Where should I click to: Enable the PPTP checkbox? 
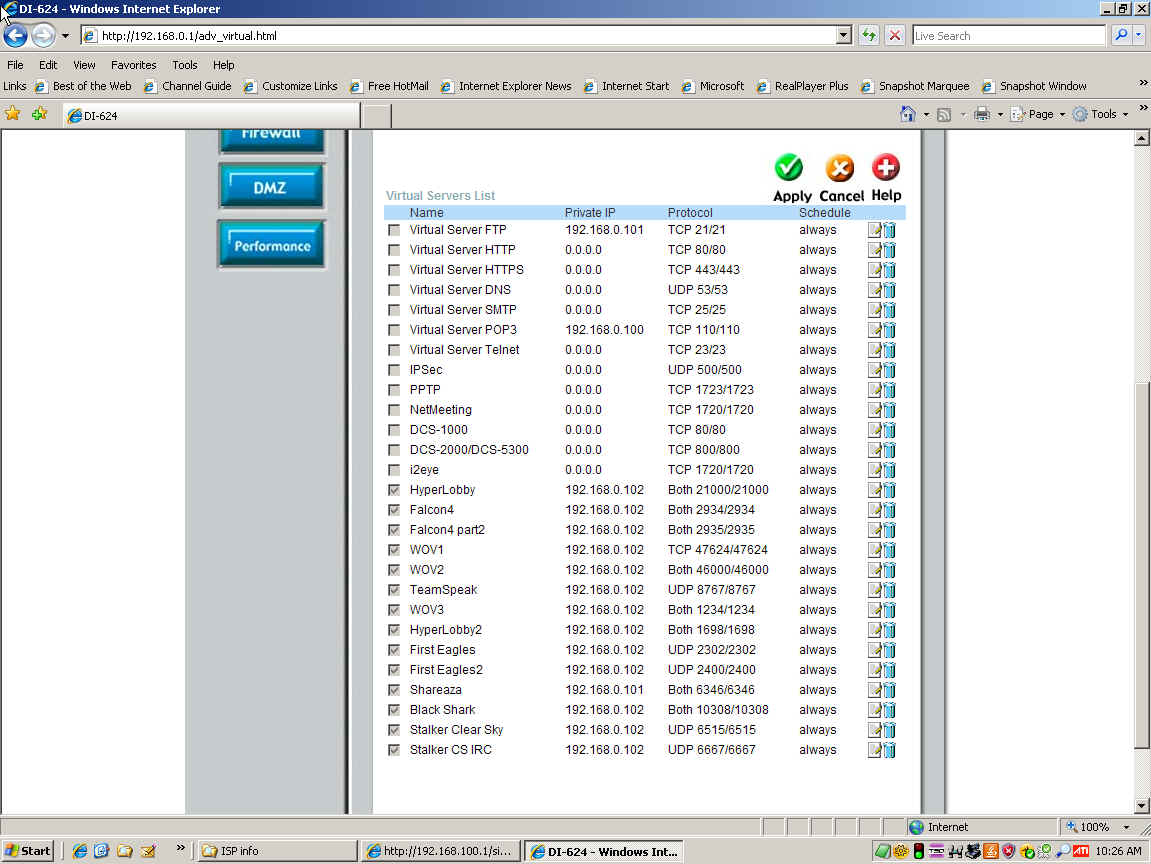(394, 390)
